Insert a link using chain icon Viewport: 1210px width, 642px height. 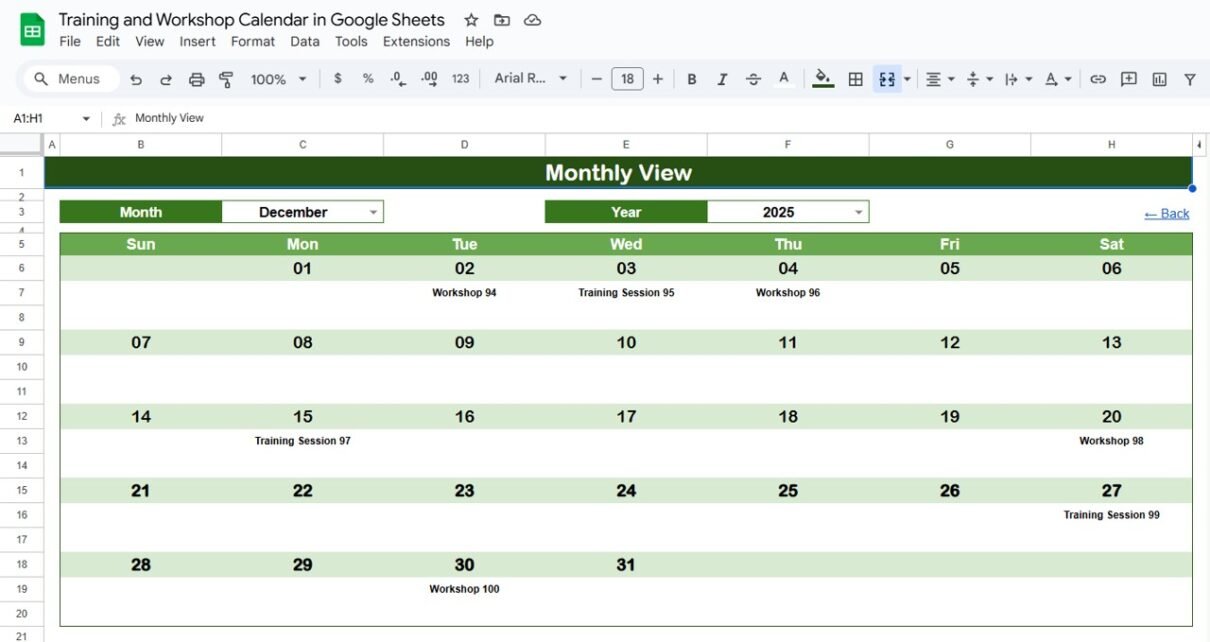pos(1098,79)
